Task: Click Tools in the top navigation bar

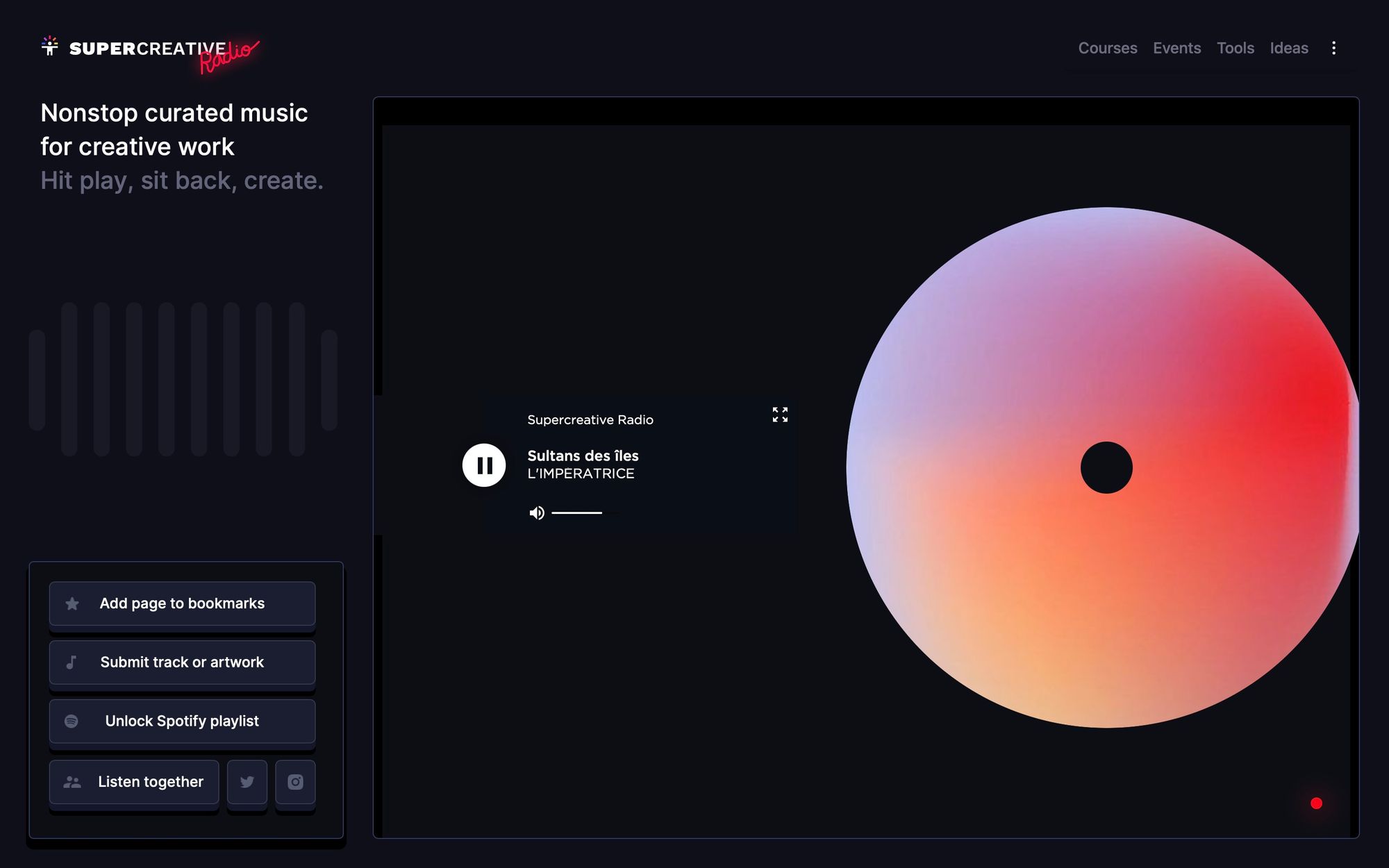Action: 1236,47
